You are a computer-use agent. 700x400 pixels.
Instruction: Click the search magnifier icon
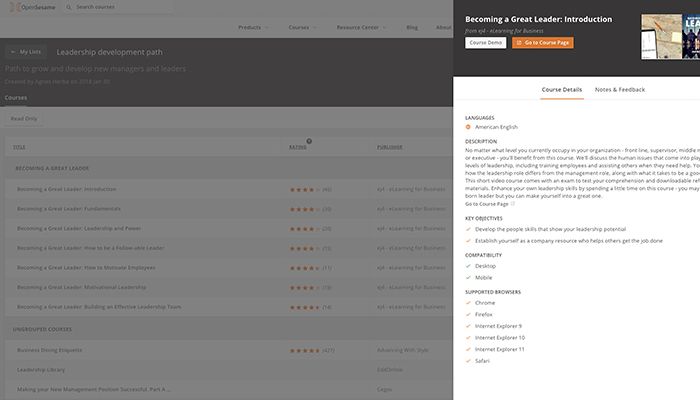69,7
